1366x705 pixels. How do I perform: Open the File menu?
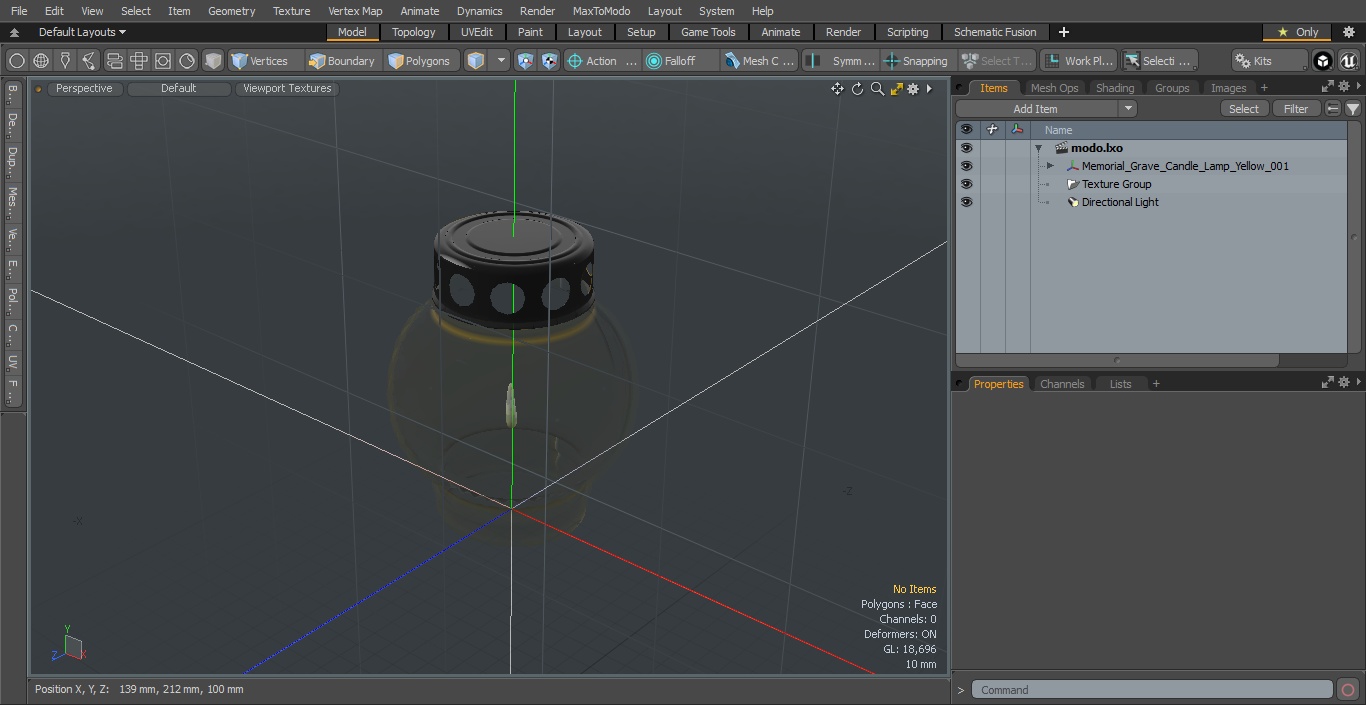[19, 11]
